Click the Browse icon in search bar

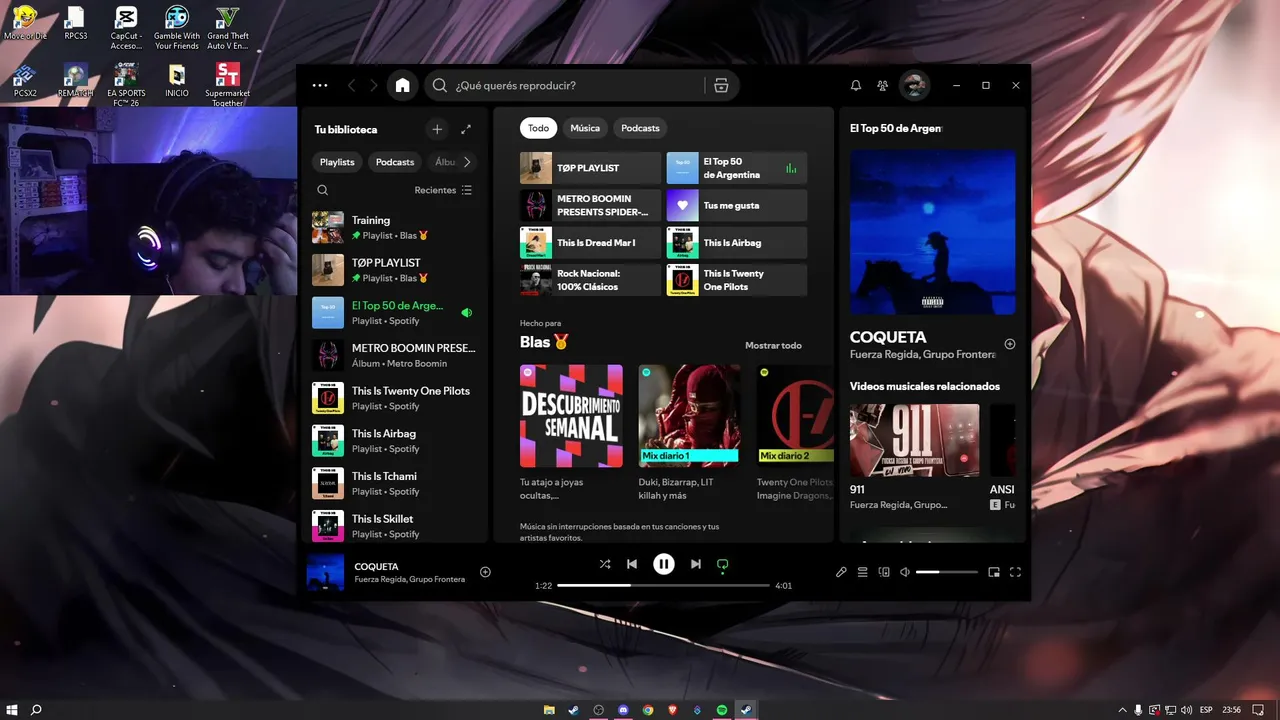pos(721,86)
